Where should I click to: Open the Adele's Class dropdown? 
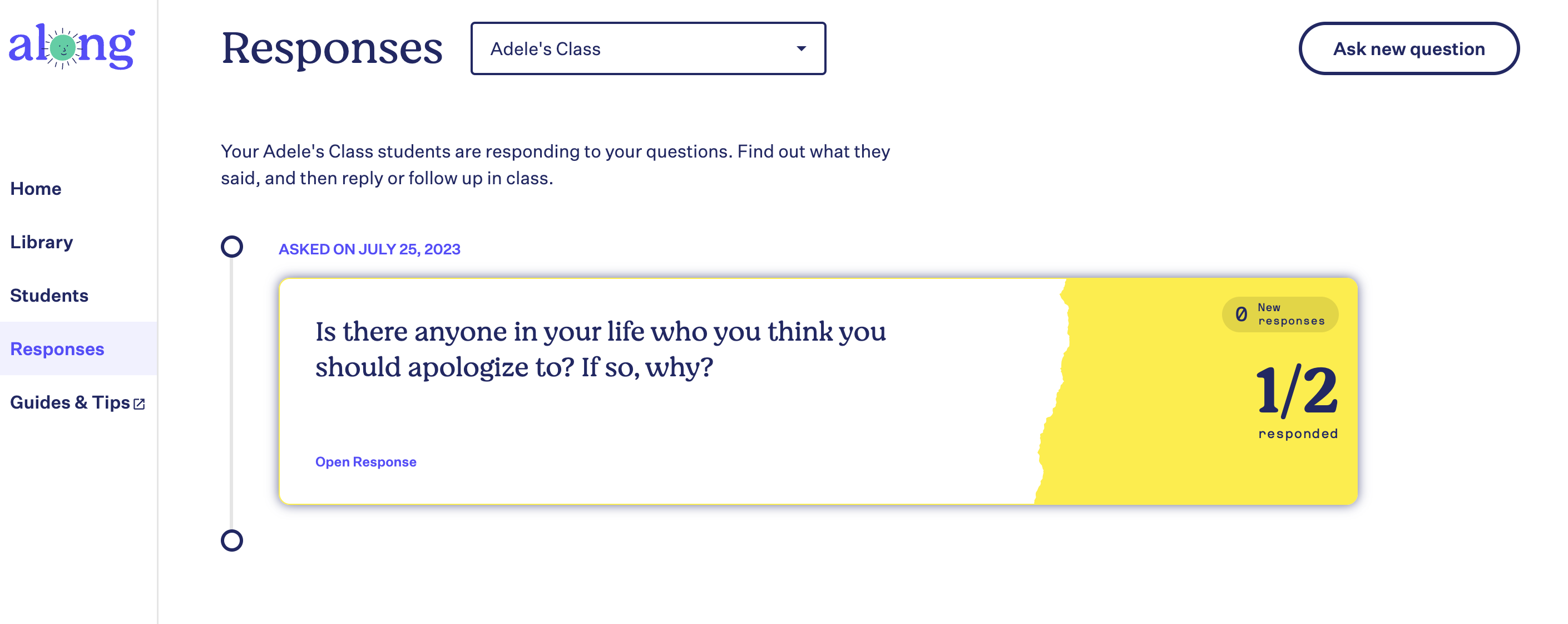(x=647, y=49)
